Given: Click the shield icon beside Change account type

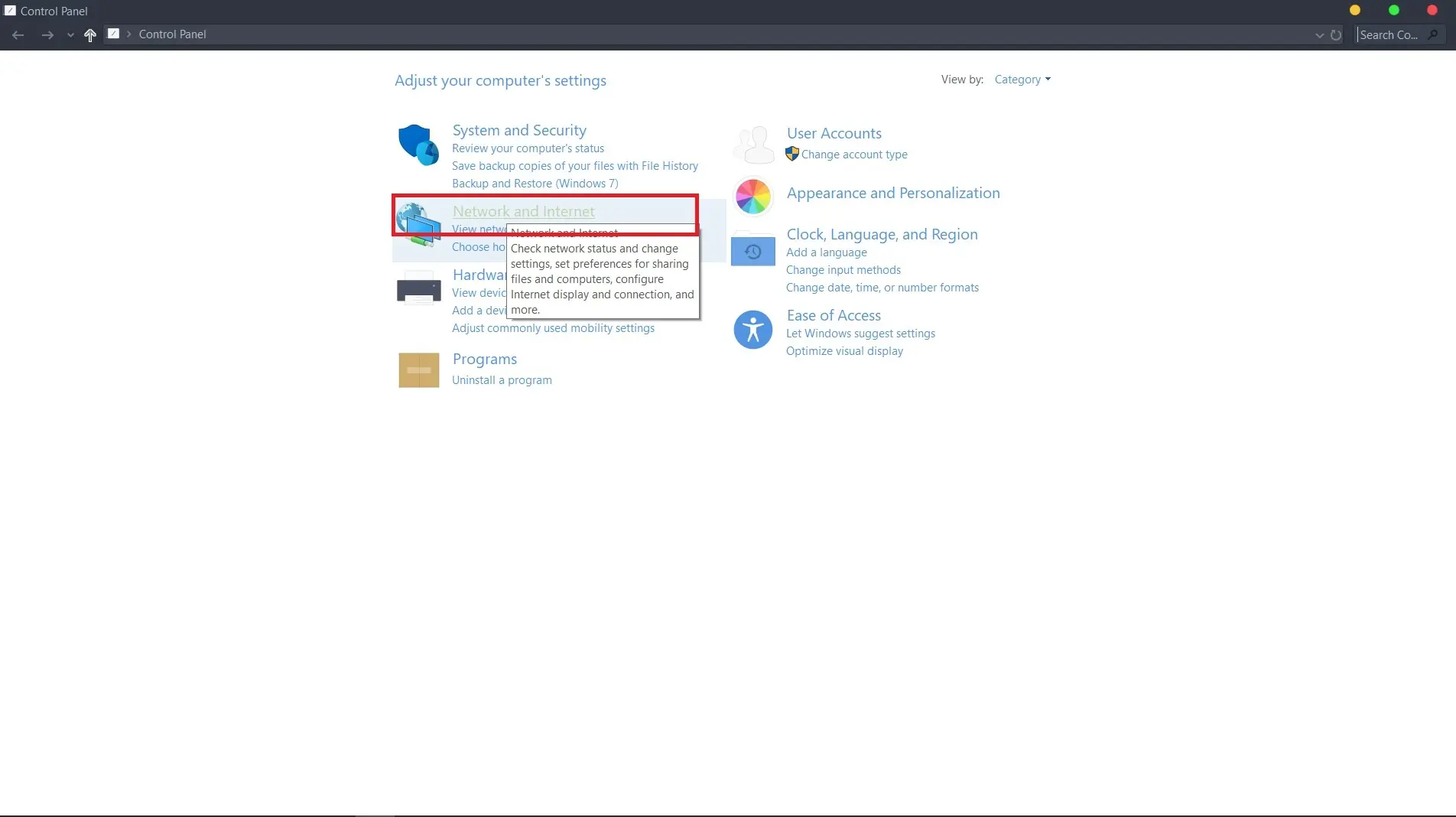Looking at the screenshot, I should coord(792,154).
